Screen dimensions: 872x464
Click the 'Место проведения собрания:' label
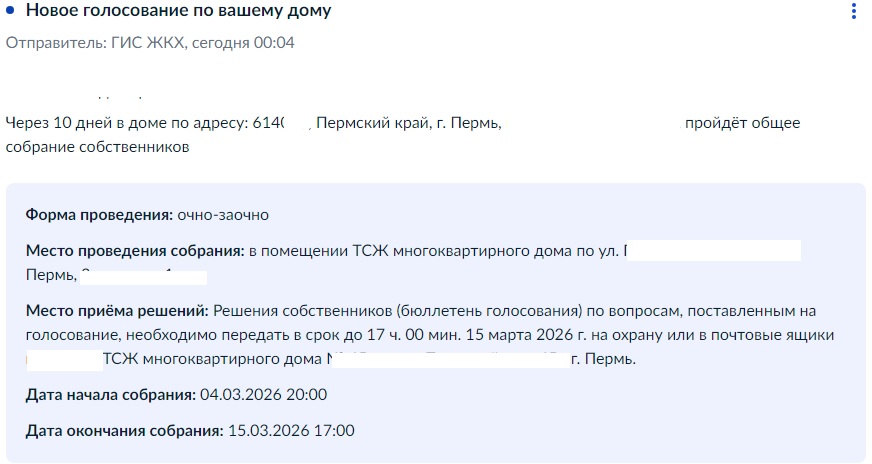[x=135, y=251]
